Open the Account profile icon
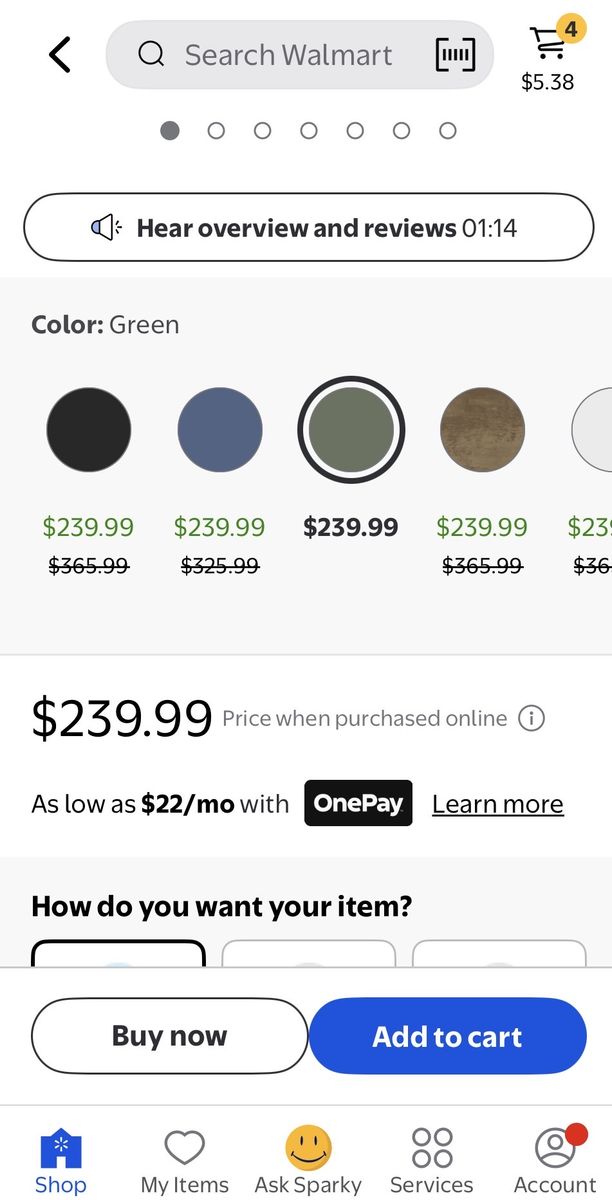Viewport: 612px width, 1200px height. 554,1148
